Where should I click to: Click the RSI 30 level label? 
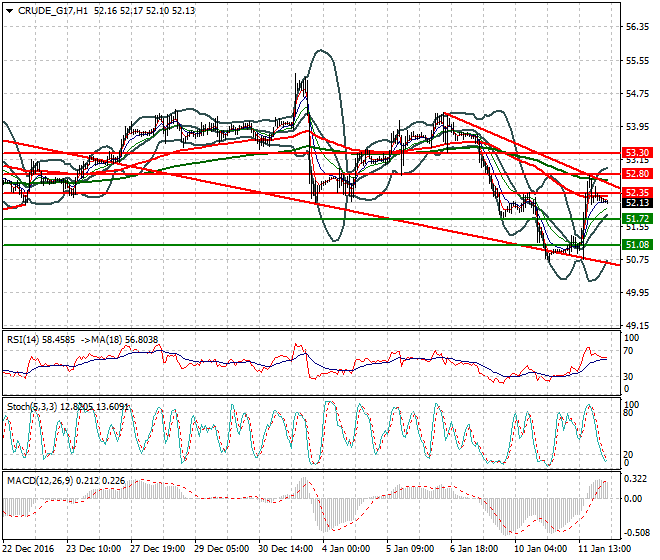[628, 377]
